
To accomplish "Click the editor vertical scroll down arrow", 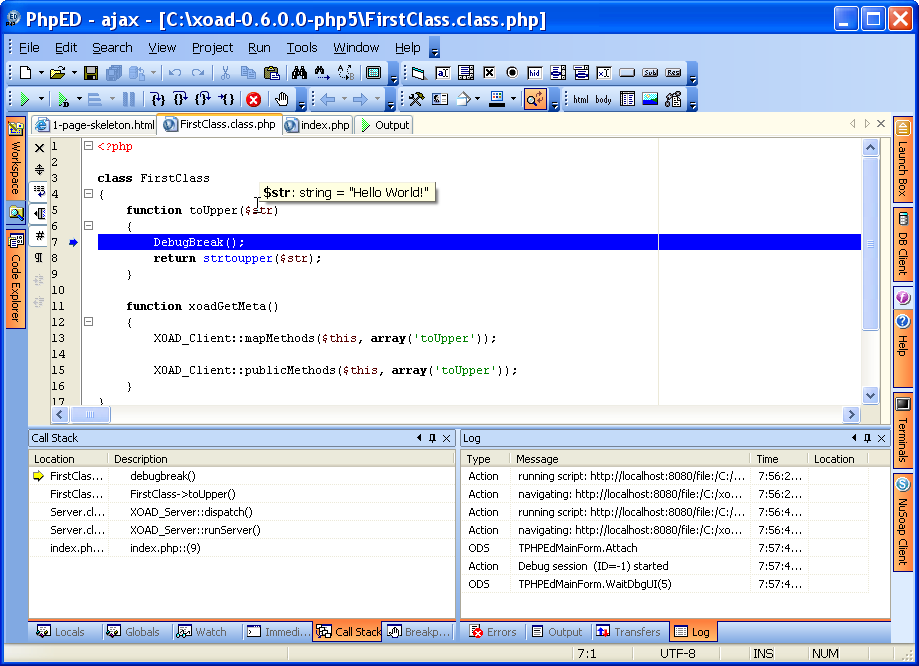I will click(870, 396).
